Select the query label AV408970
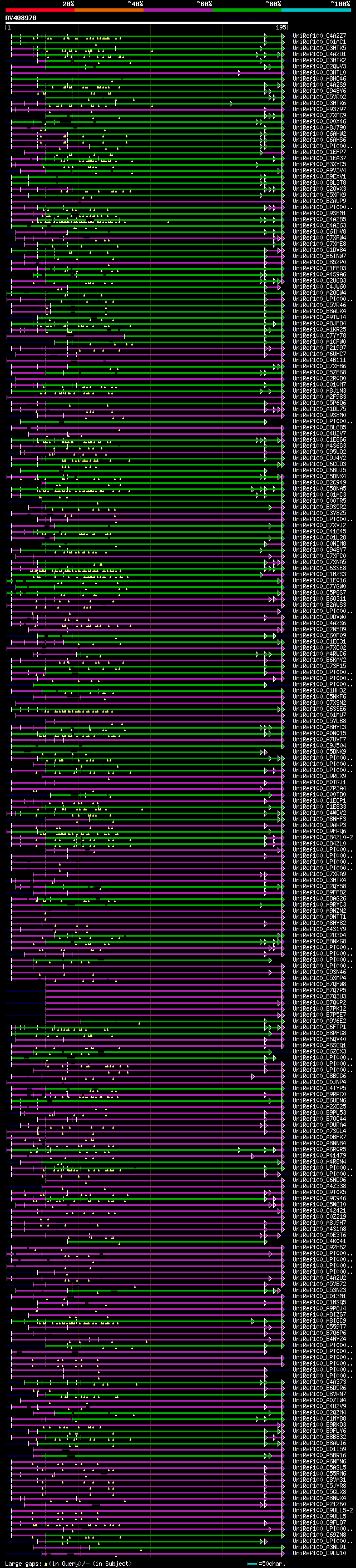This screenshot has height=1568, width=356. [21, 18]
